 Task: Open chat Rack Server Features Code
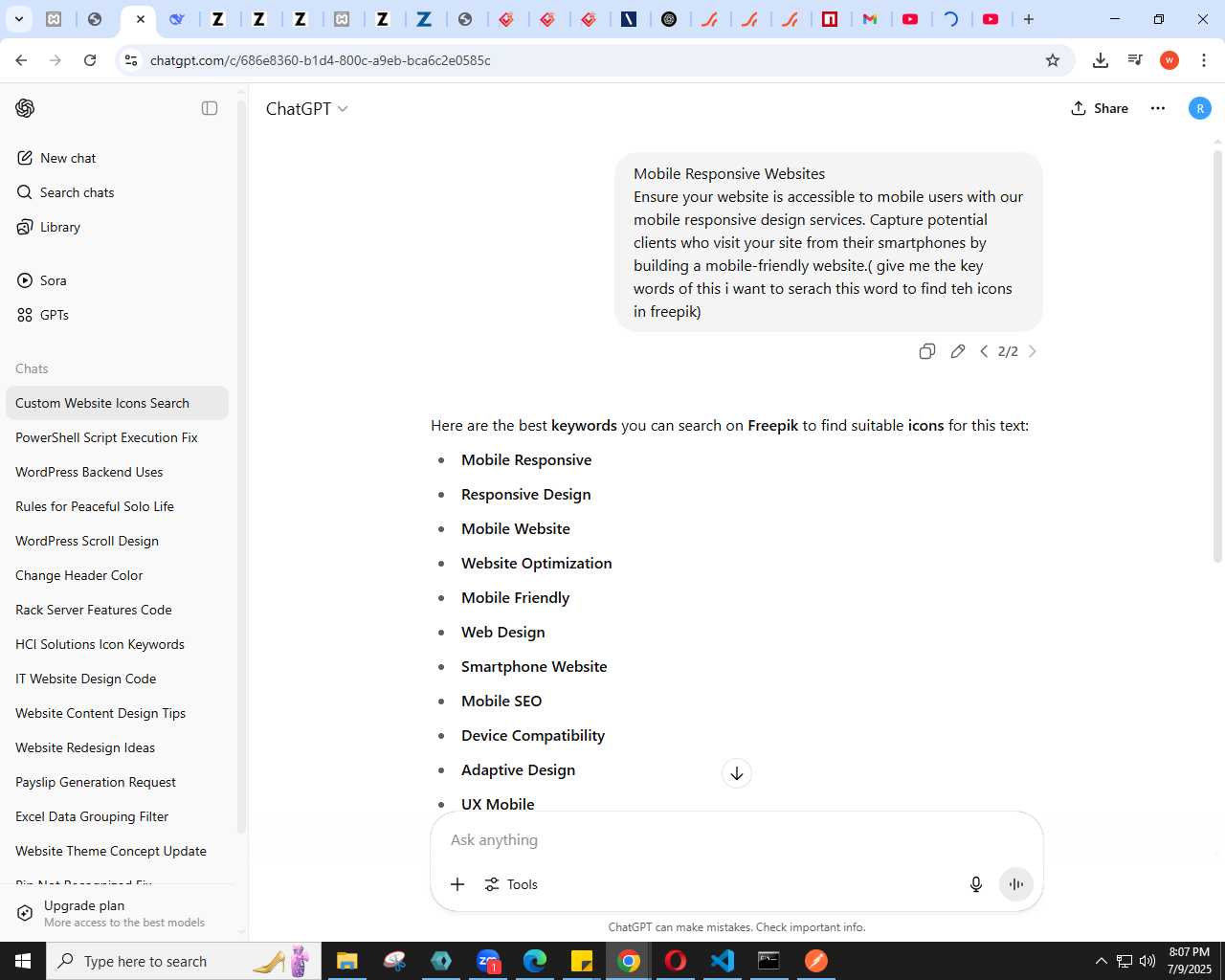(118, 610)
